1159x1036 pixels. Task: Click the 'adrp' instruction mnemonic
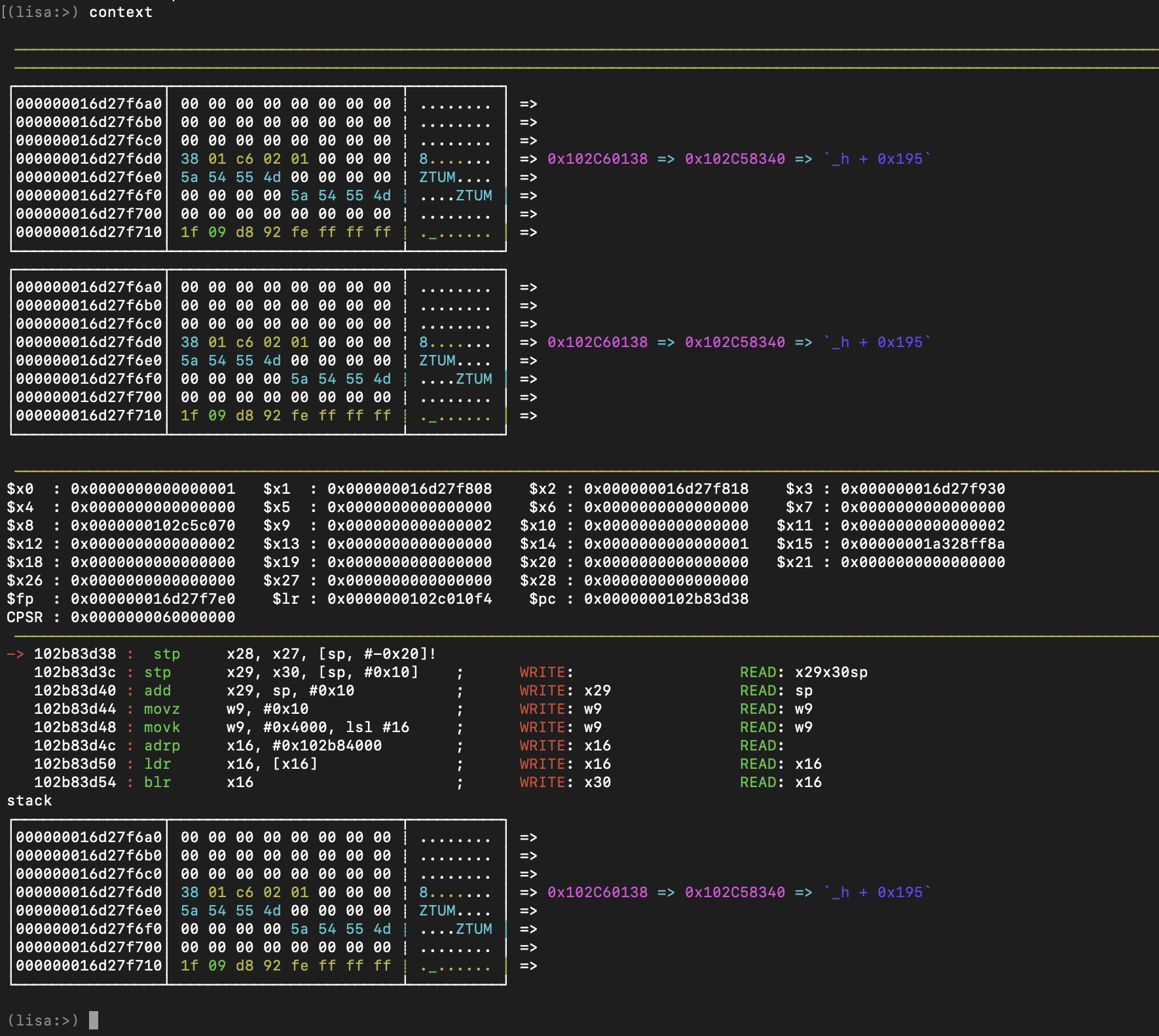162,746
